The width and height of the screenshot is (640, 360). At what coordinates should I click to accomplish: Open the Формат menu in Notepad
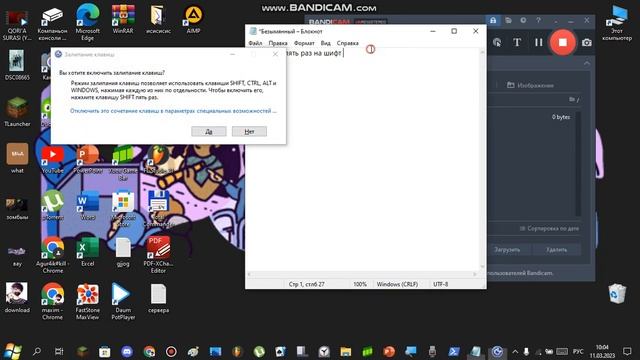tap(304, 43)
